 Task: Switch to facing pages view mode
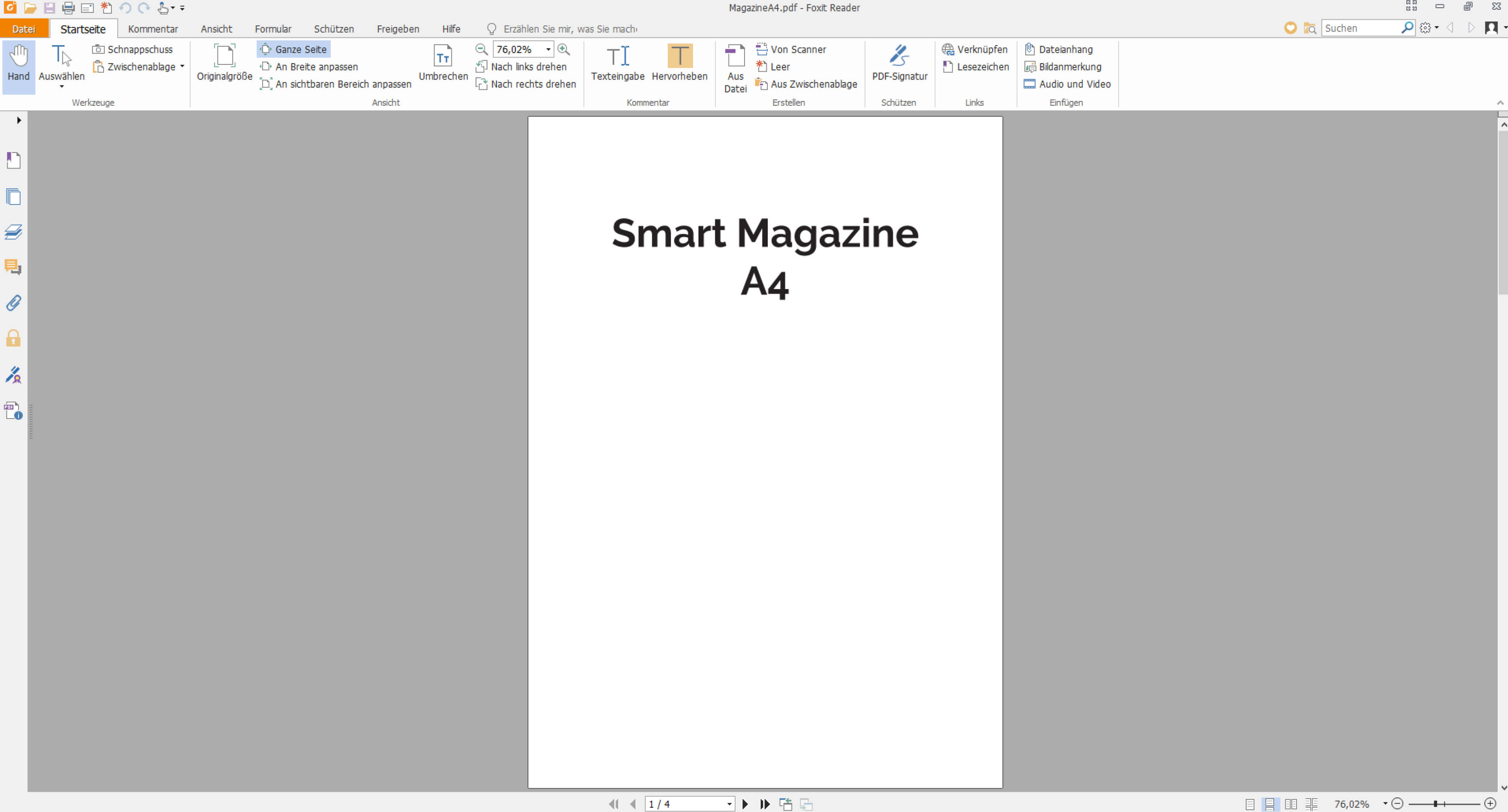[1291, 804]
